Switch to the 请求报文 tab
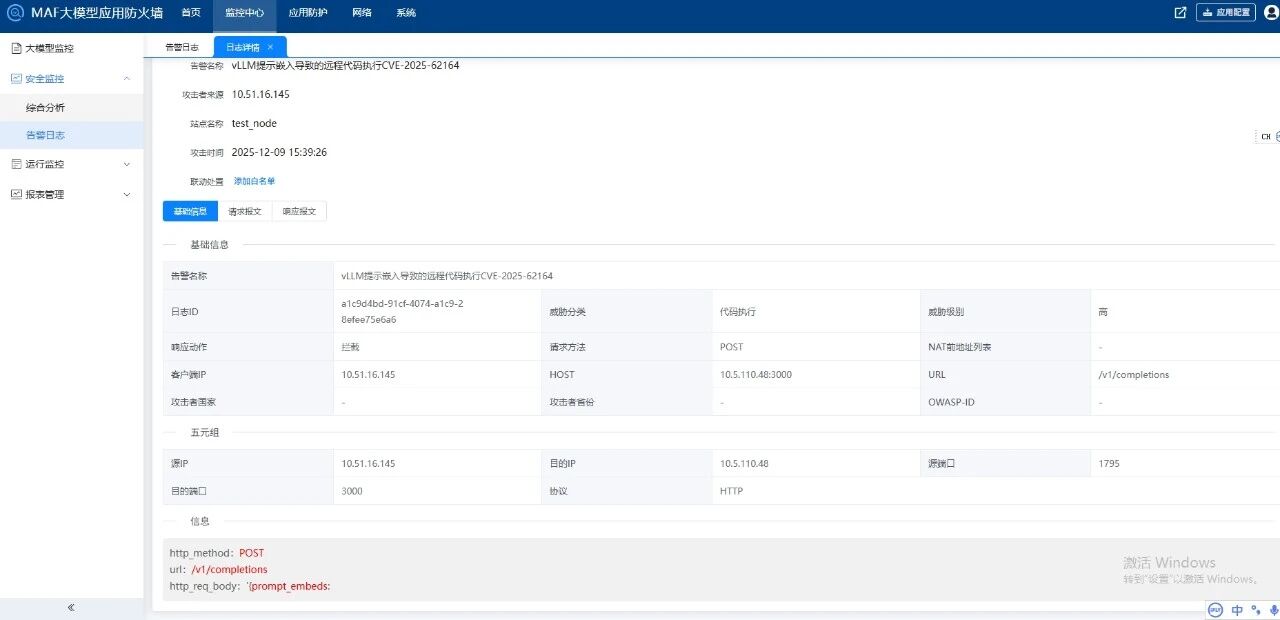 tap(244, 211)
